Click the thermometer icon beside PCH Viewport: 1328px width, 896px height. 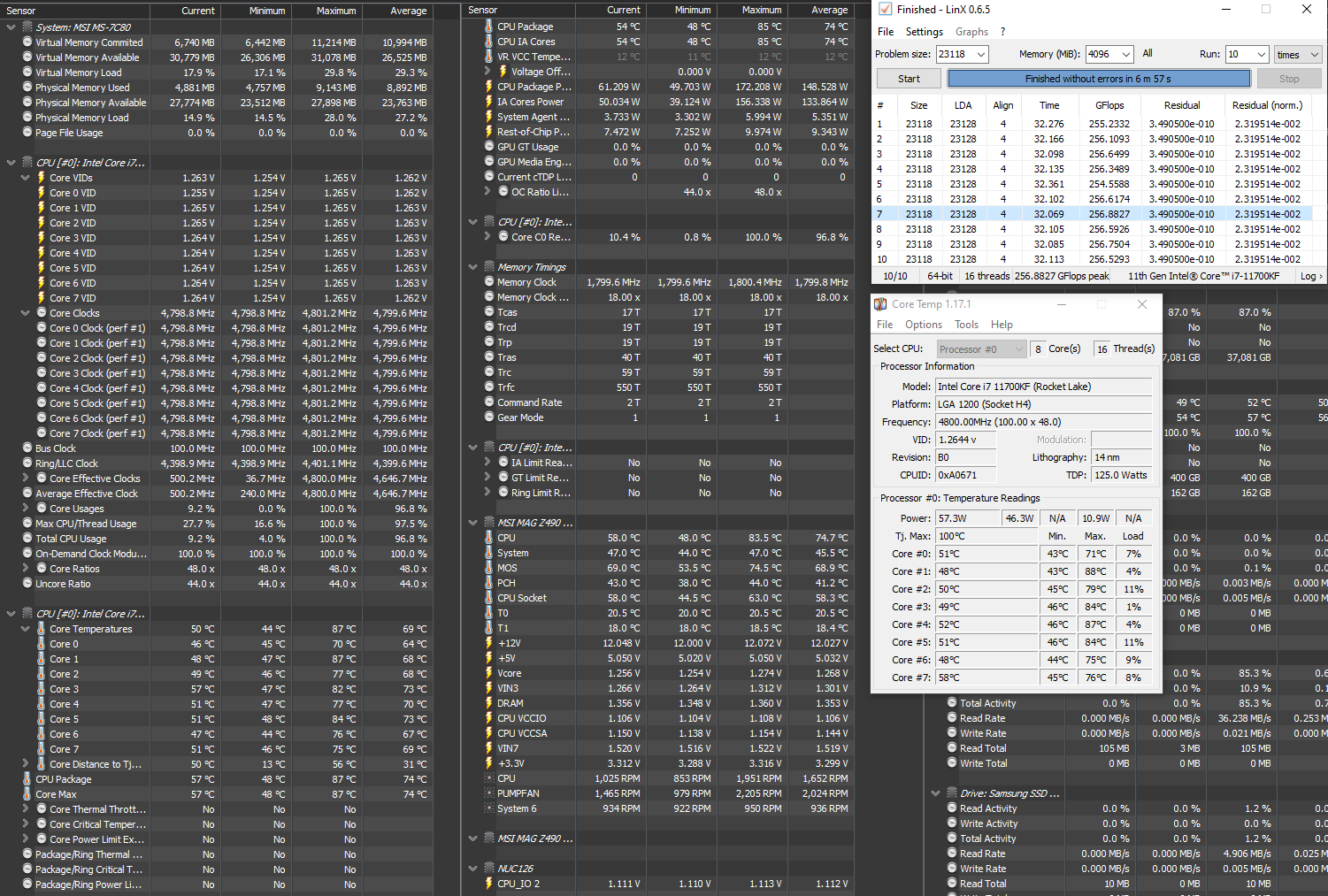(x=489, y=583)
